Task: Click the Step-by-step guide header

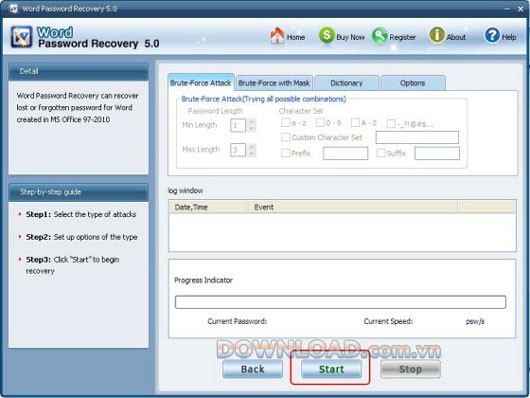Action: tap(78, 192)
